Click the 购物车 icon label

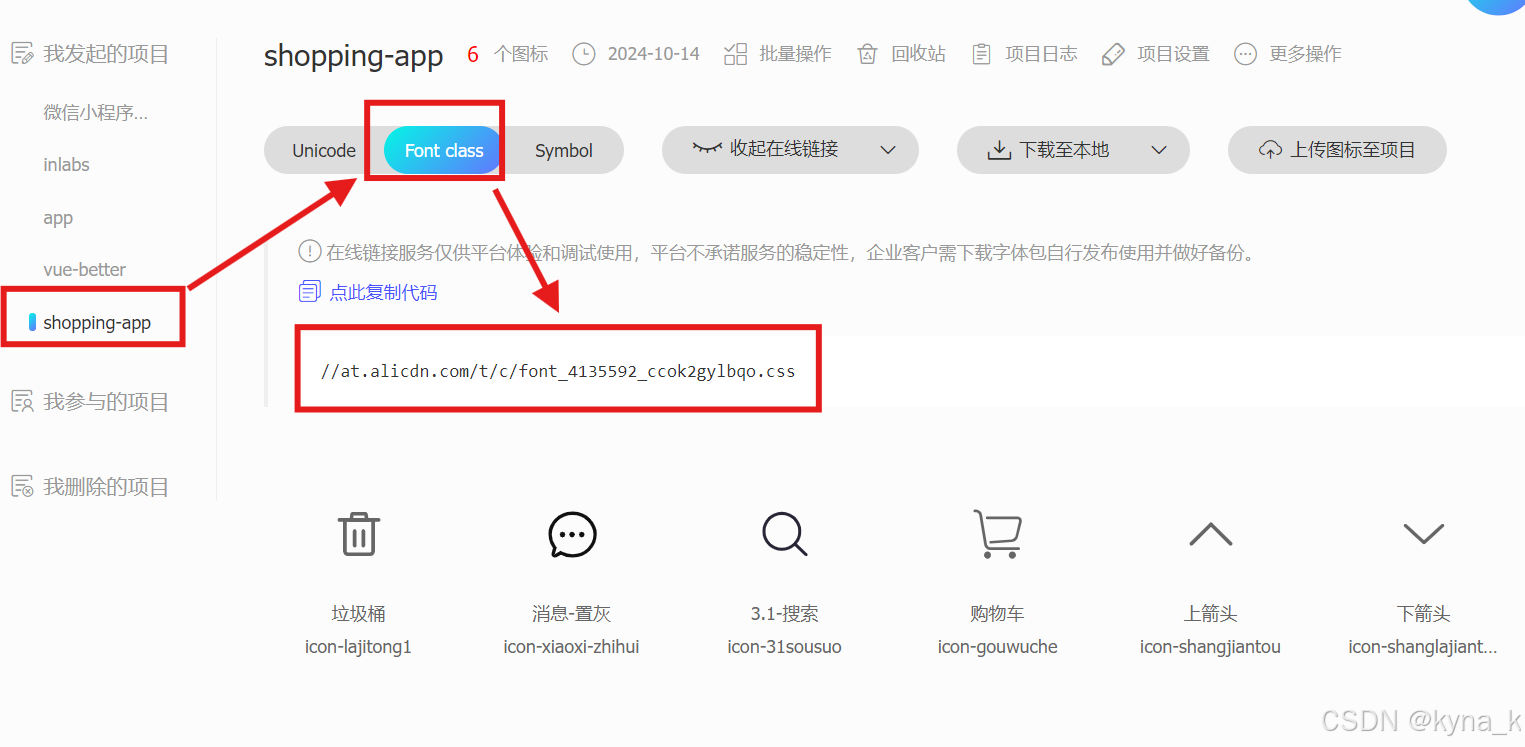[x=997, y=614]
